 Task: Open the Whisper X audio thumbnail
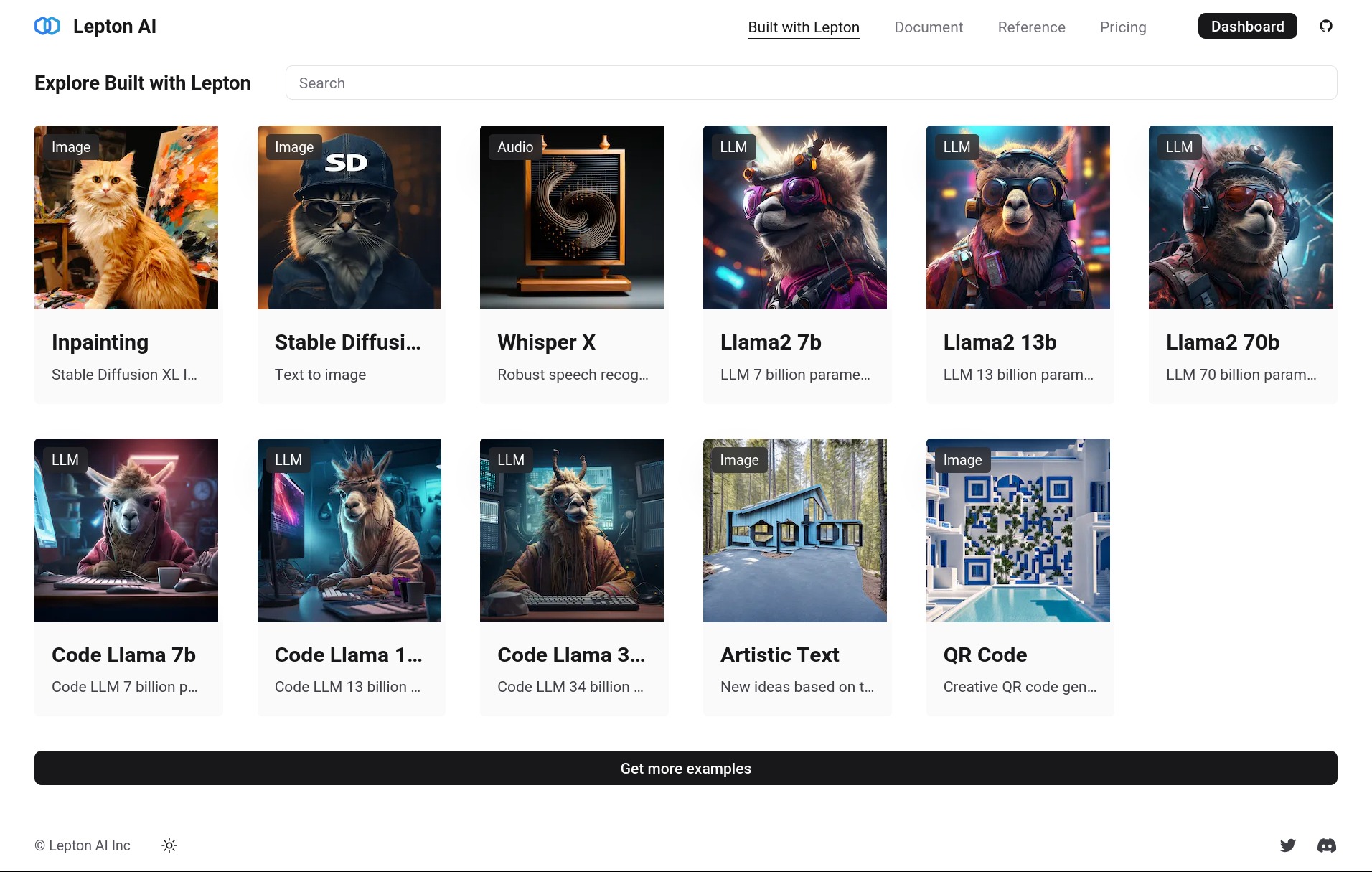572,217
